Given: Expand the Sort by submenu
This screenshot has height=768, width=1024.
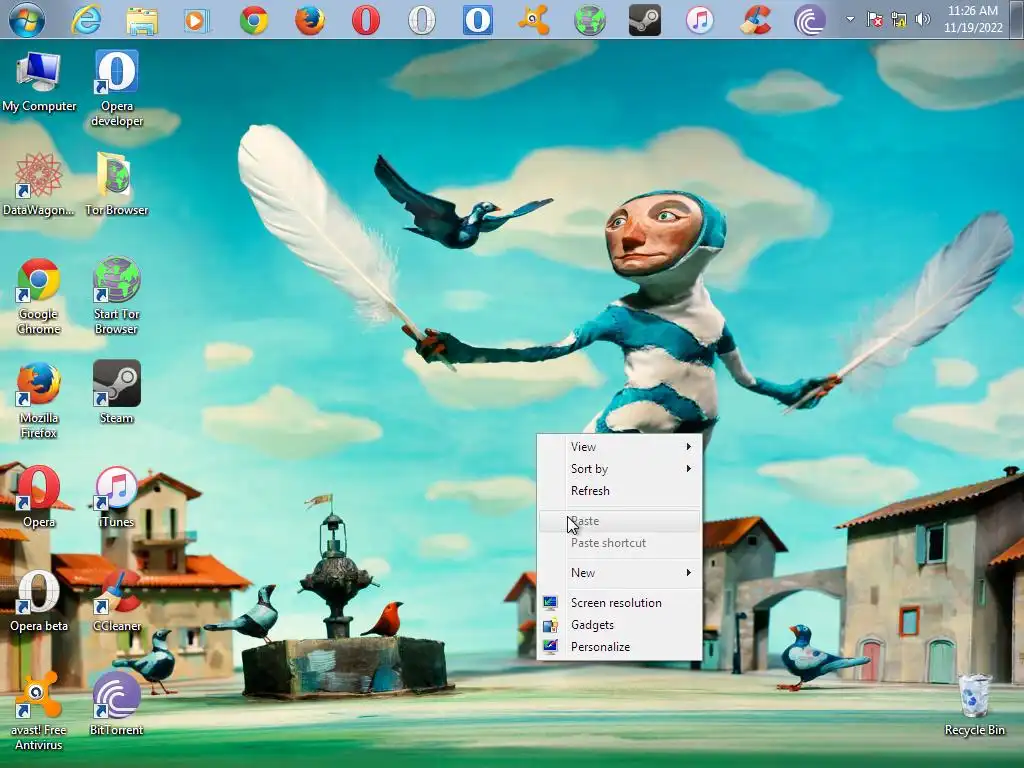Looking at the screenshot, I should coord(618,469).
